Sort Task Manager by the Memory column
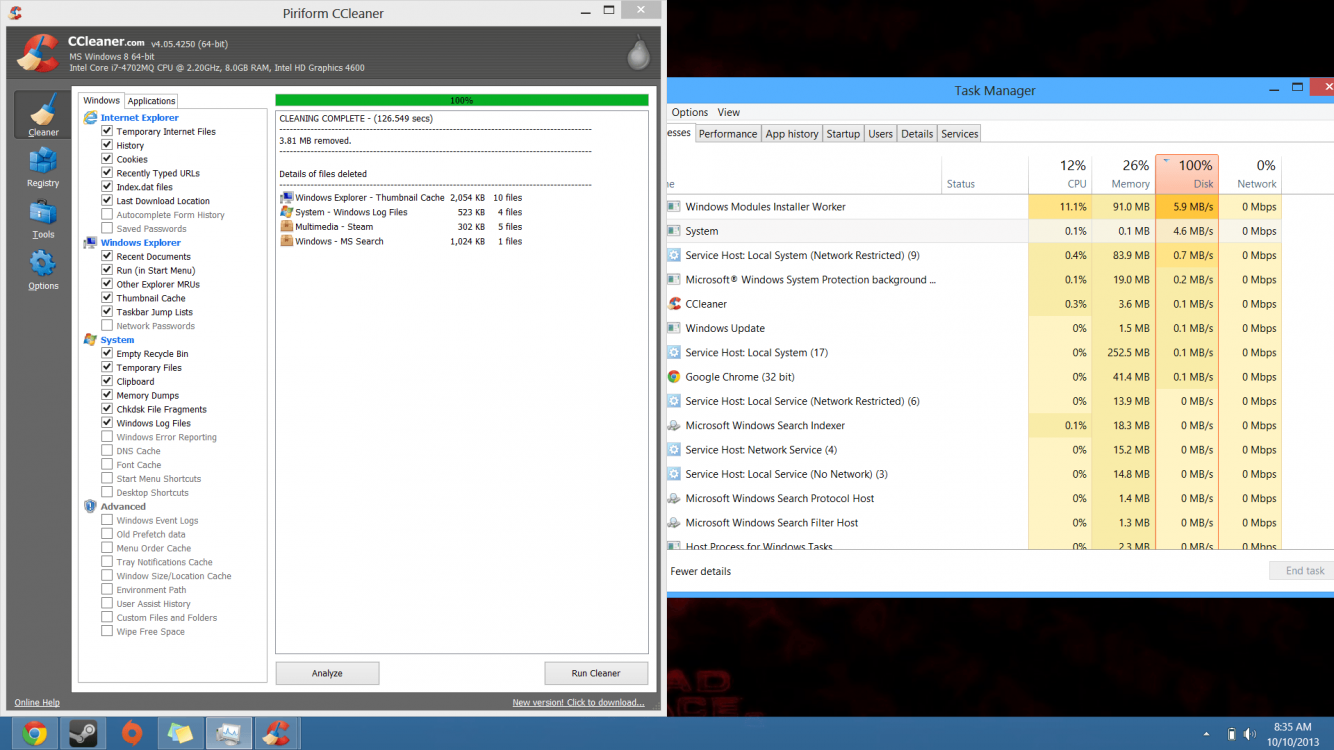The width and height of the screenshot is (1334, 750). [x=1122, y=174]
